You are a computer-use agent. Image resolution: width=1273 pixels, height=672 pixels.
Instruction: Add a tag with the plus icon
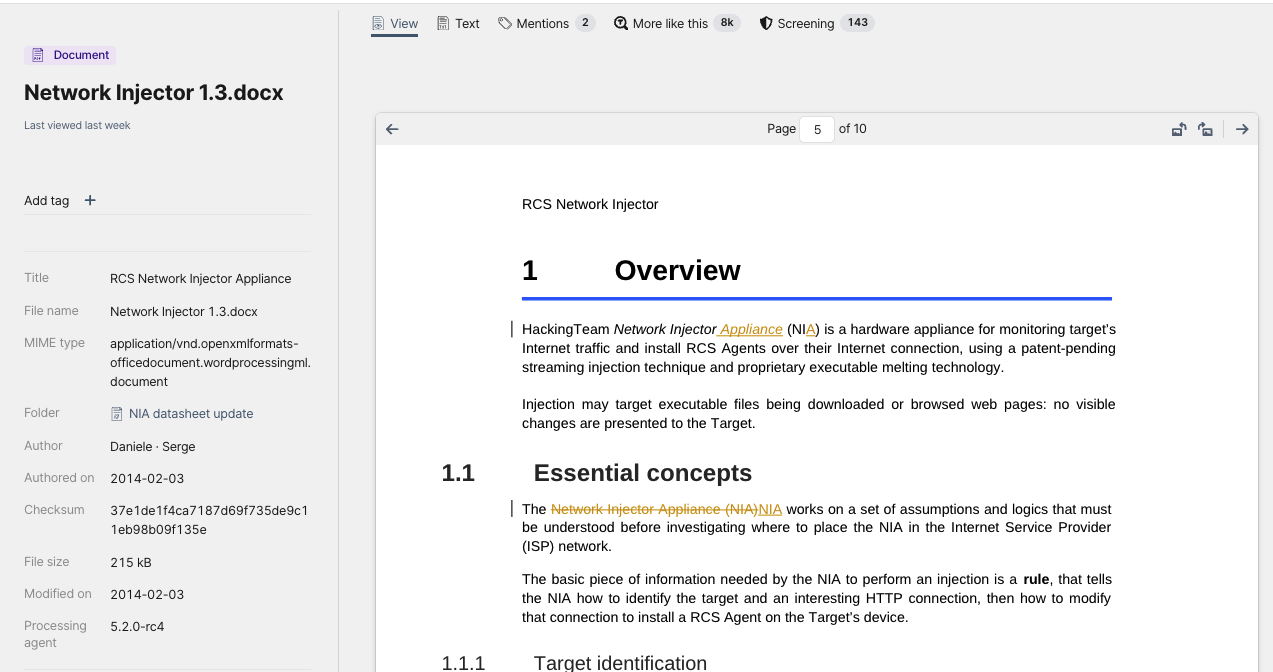tap(90, 200)
